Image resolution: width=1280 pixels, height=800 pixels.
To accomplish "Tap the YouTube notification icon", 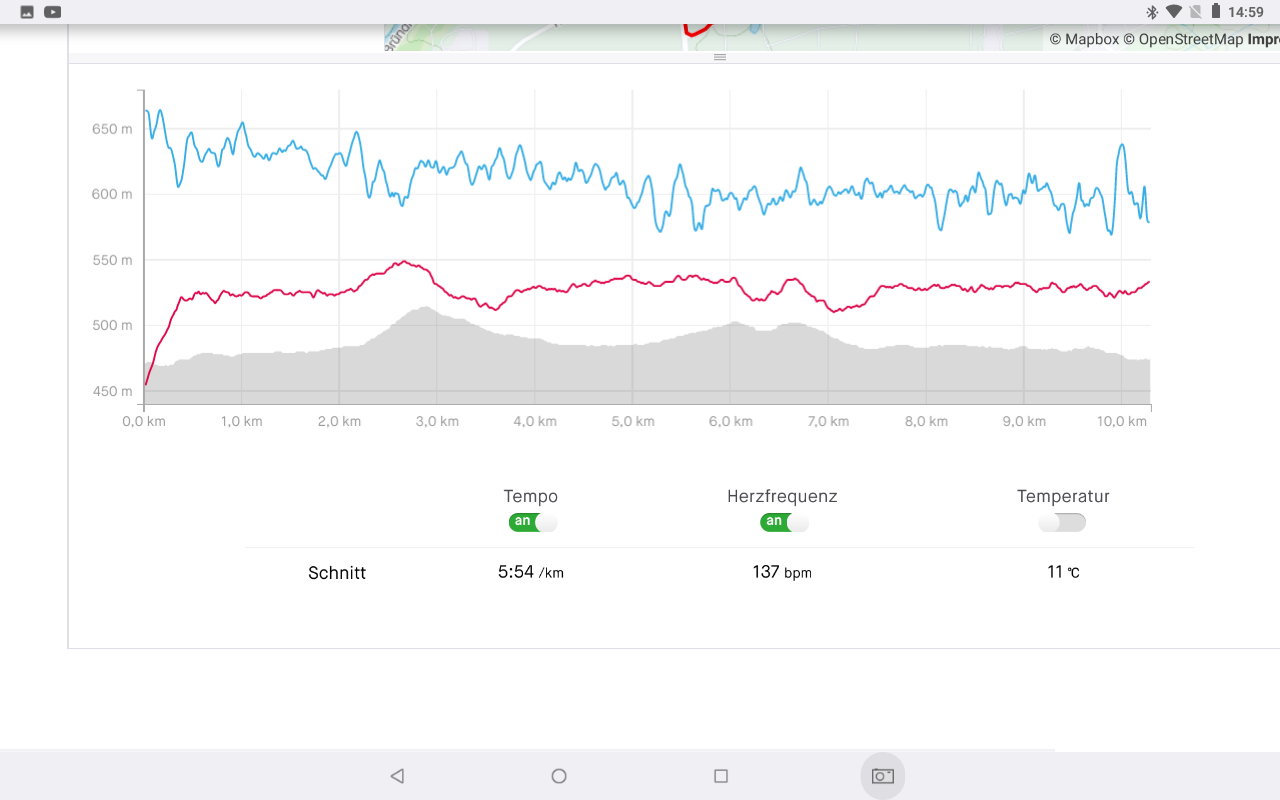I will [53, 12].
